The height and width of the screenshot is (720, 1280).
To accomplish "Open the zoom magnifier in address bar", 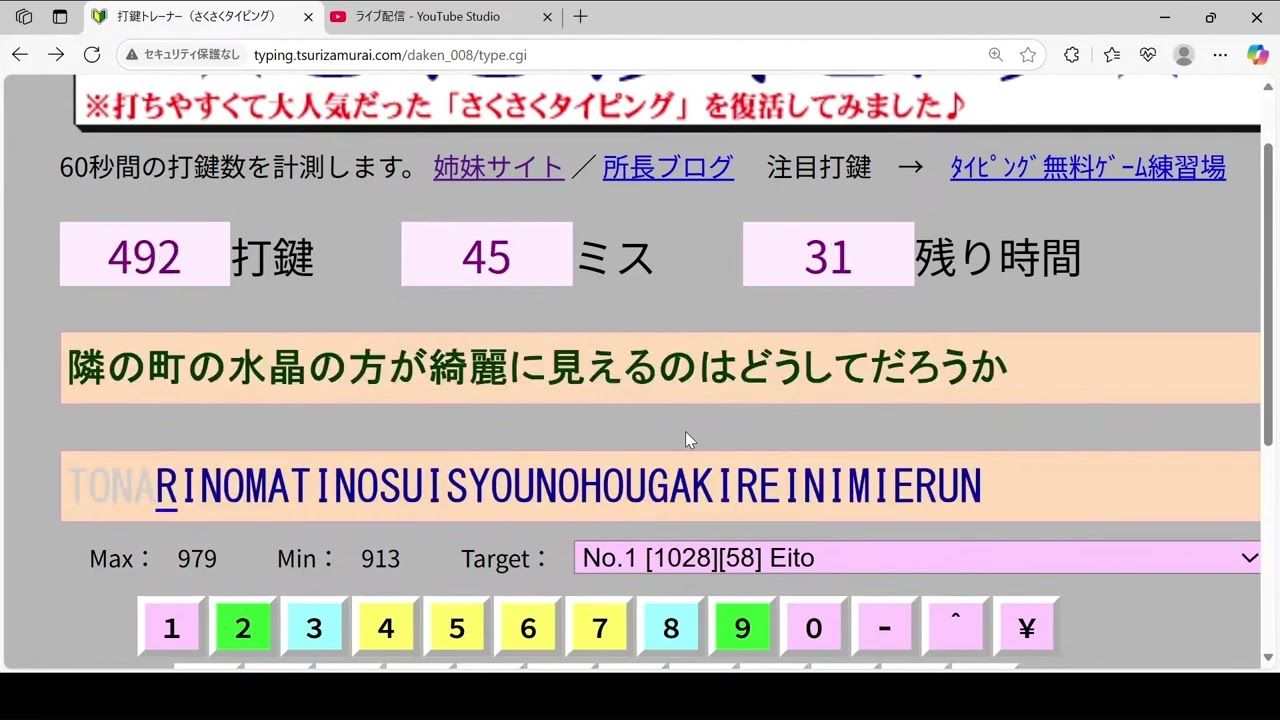I will [x=995, y=55].
